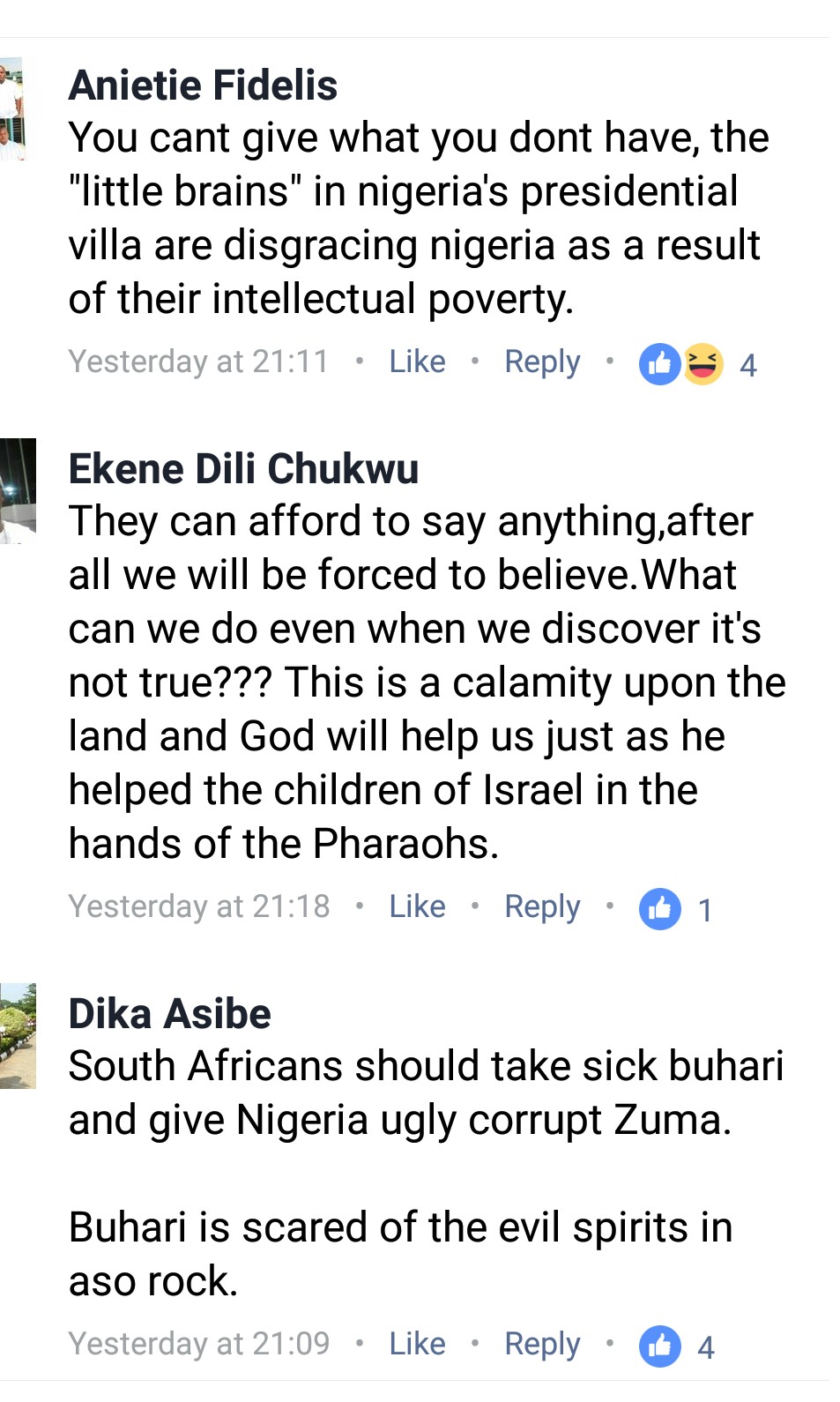
Task: Click timestamp Yesterday at 21:18
Action: (199, 906)
